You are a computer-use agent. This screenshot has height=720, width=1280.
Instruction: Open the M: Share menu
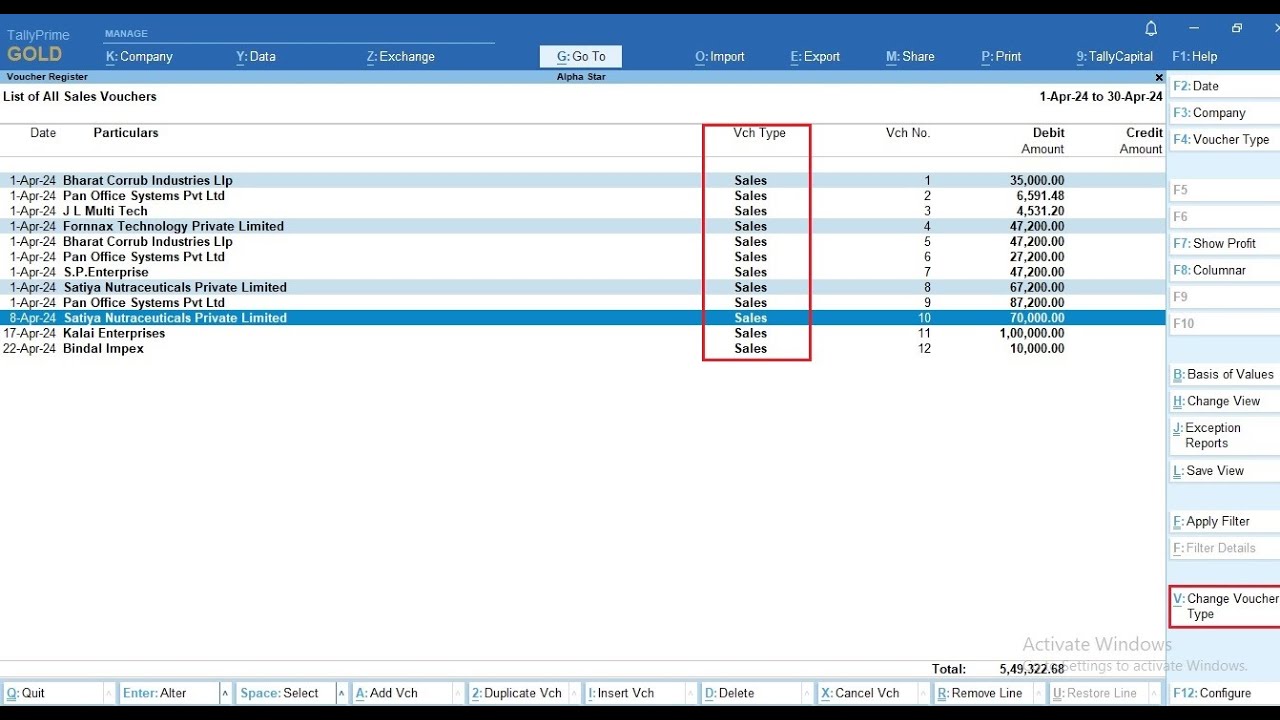click(x=910, y=57)
